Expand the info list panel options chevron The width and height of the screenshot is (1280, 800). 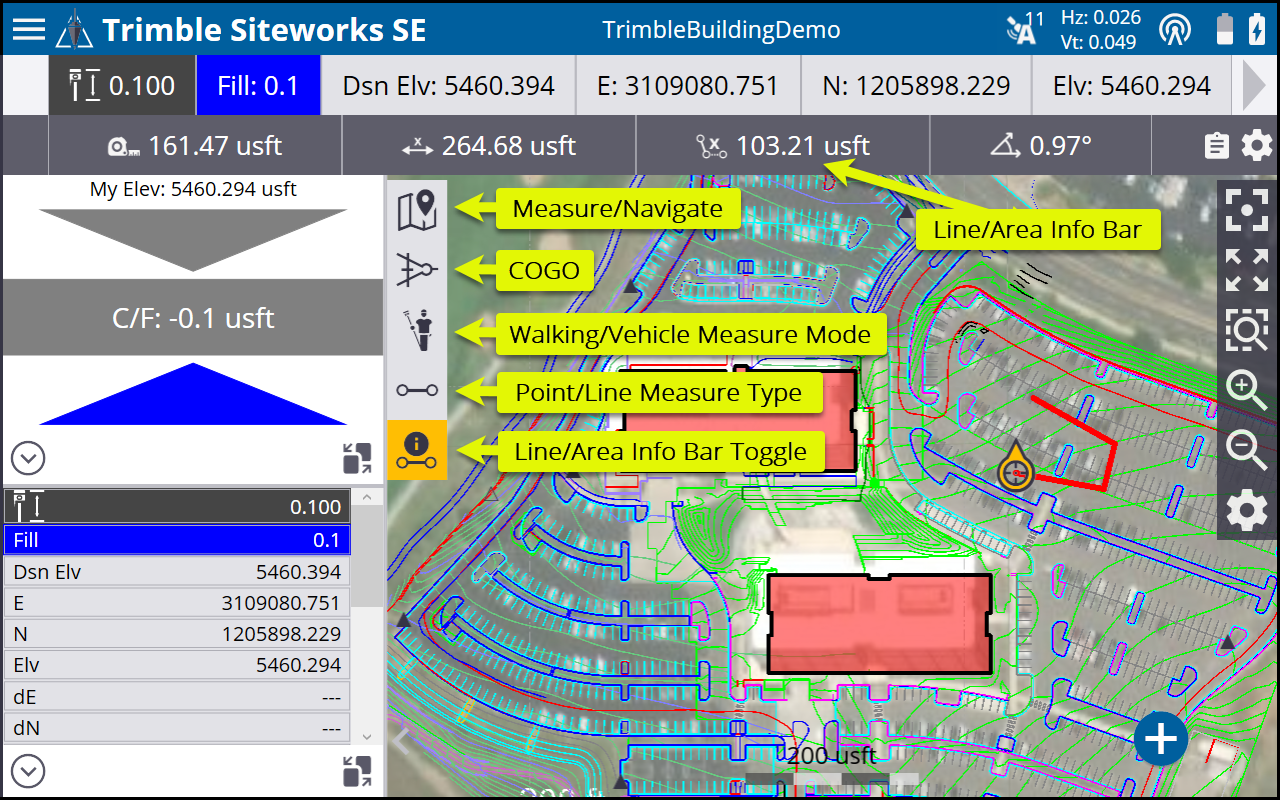click(28, 771)
